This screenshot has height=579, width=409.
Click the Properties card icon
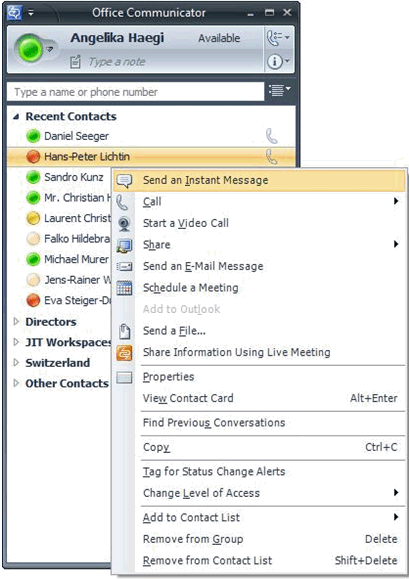coord(124,377)
